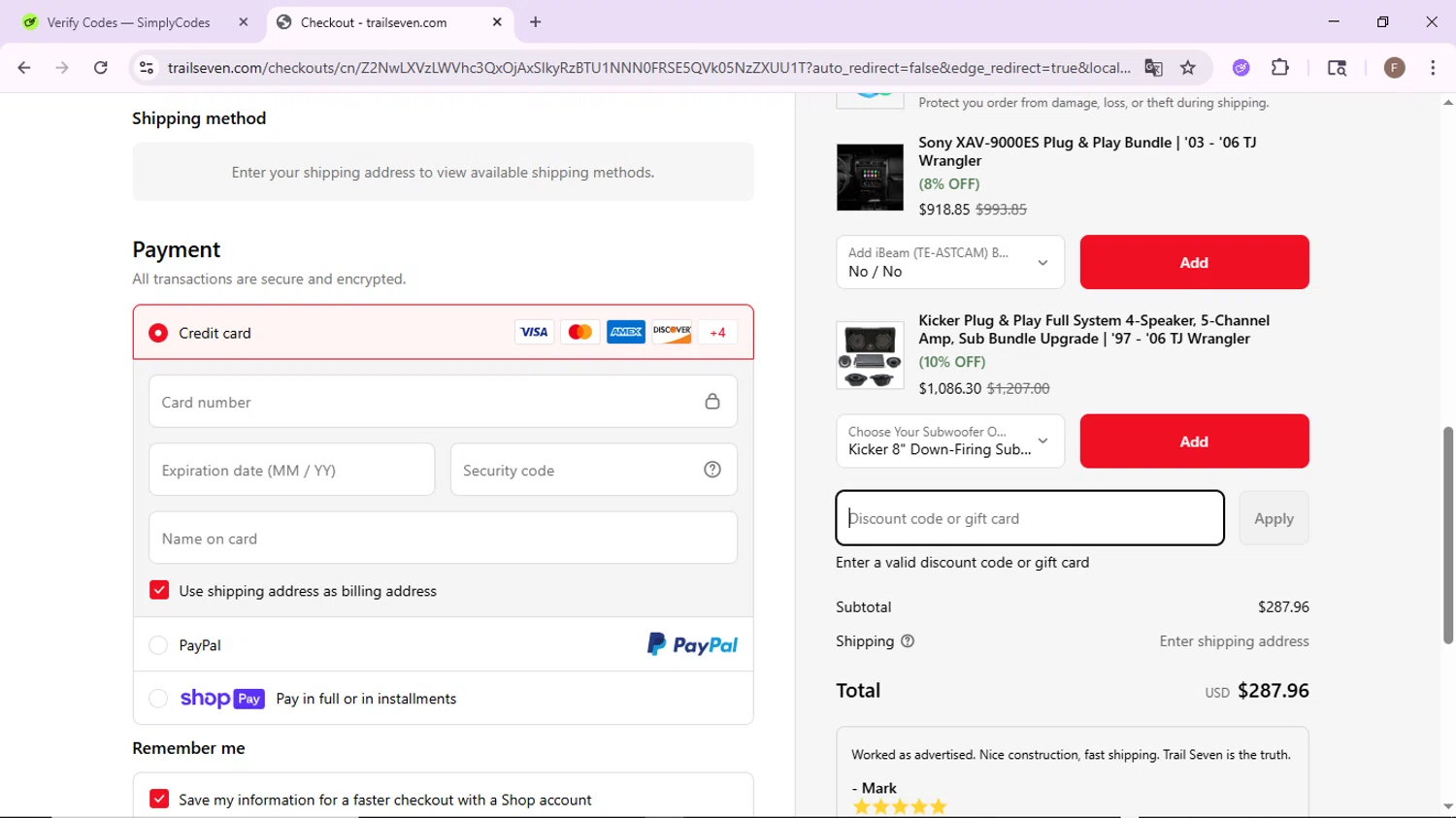The image size is (1456, 818).
Task: Focus the Card number field
Action: click(443, 402)
